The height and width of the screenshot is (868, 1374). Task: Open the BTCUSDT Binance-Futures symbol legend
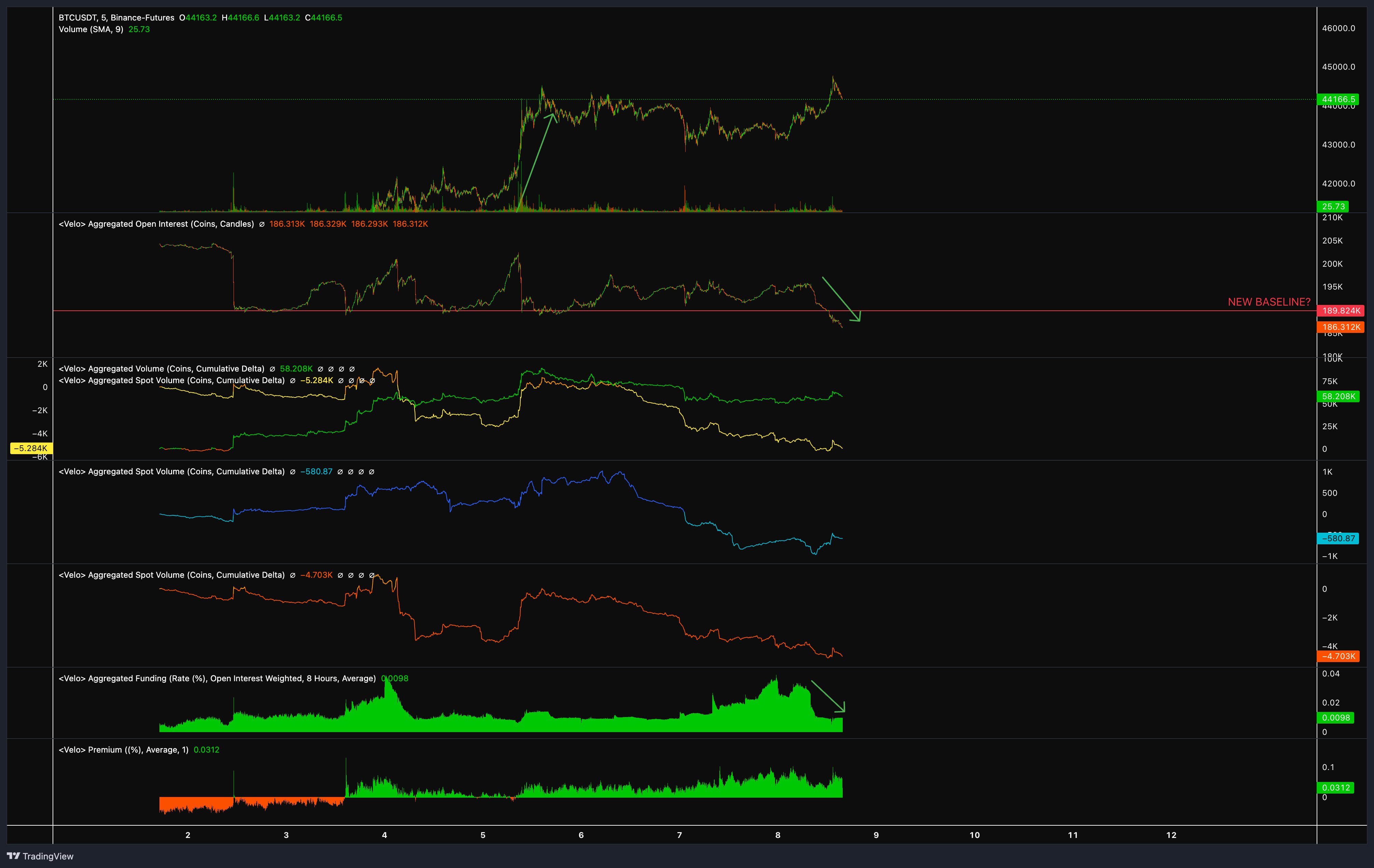116,18
